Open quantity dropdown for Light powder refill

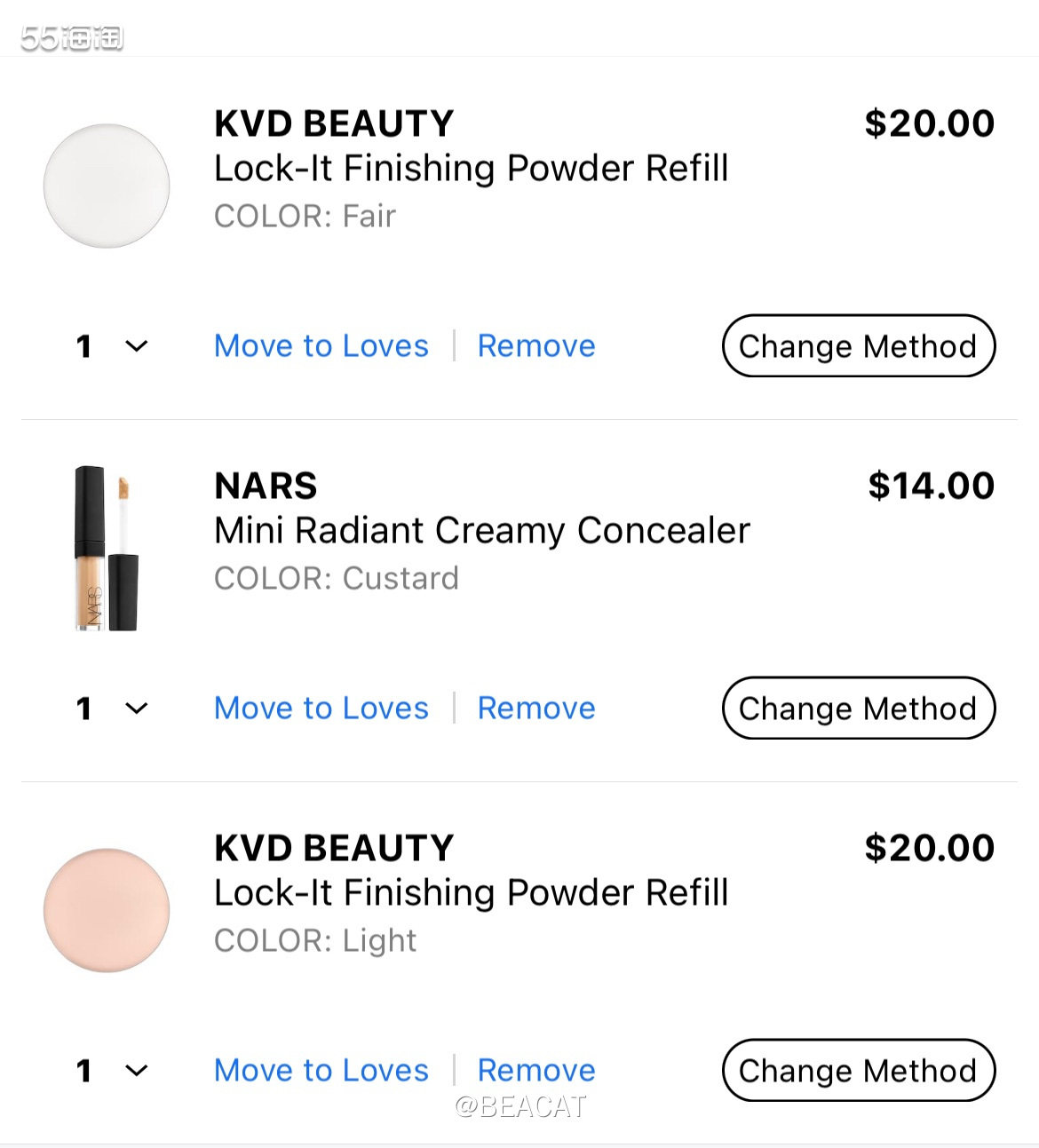[112, 1071]
